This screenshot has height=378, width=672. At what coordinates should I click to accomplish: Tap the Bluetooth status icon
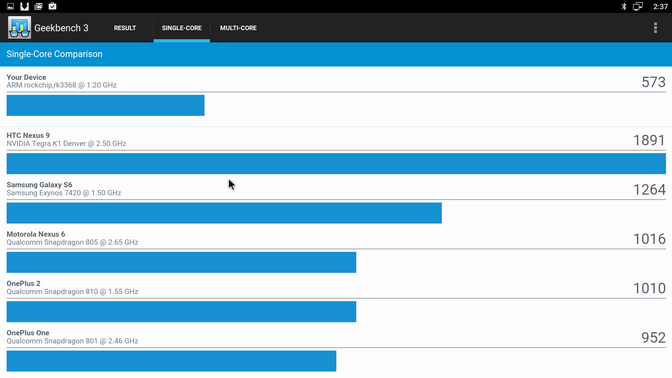(624, 6)
